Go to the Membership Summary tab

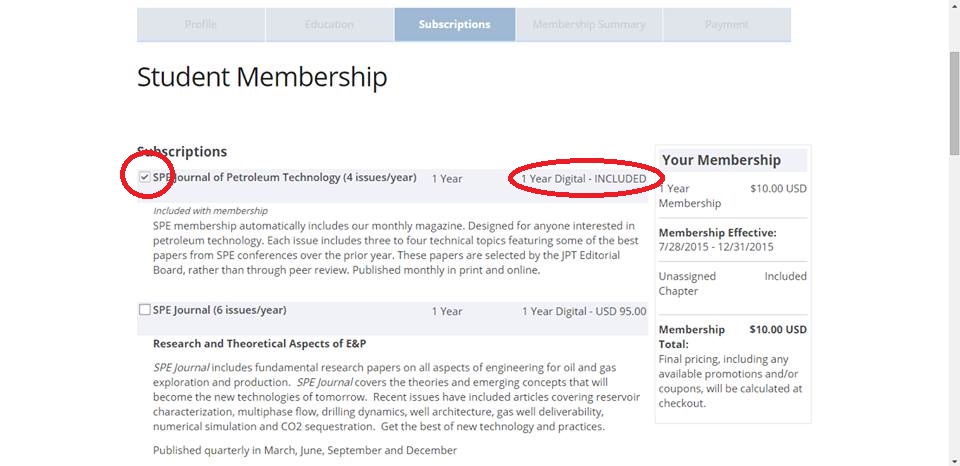(x=589, y=25)
